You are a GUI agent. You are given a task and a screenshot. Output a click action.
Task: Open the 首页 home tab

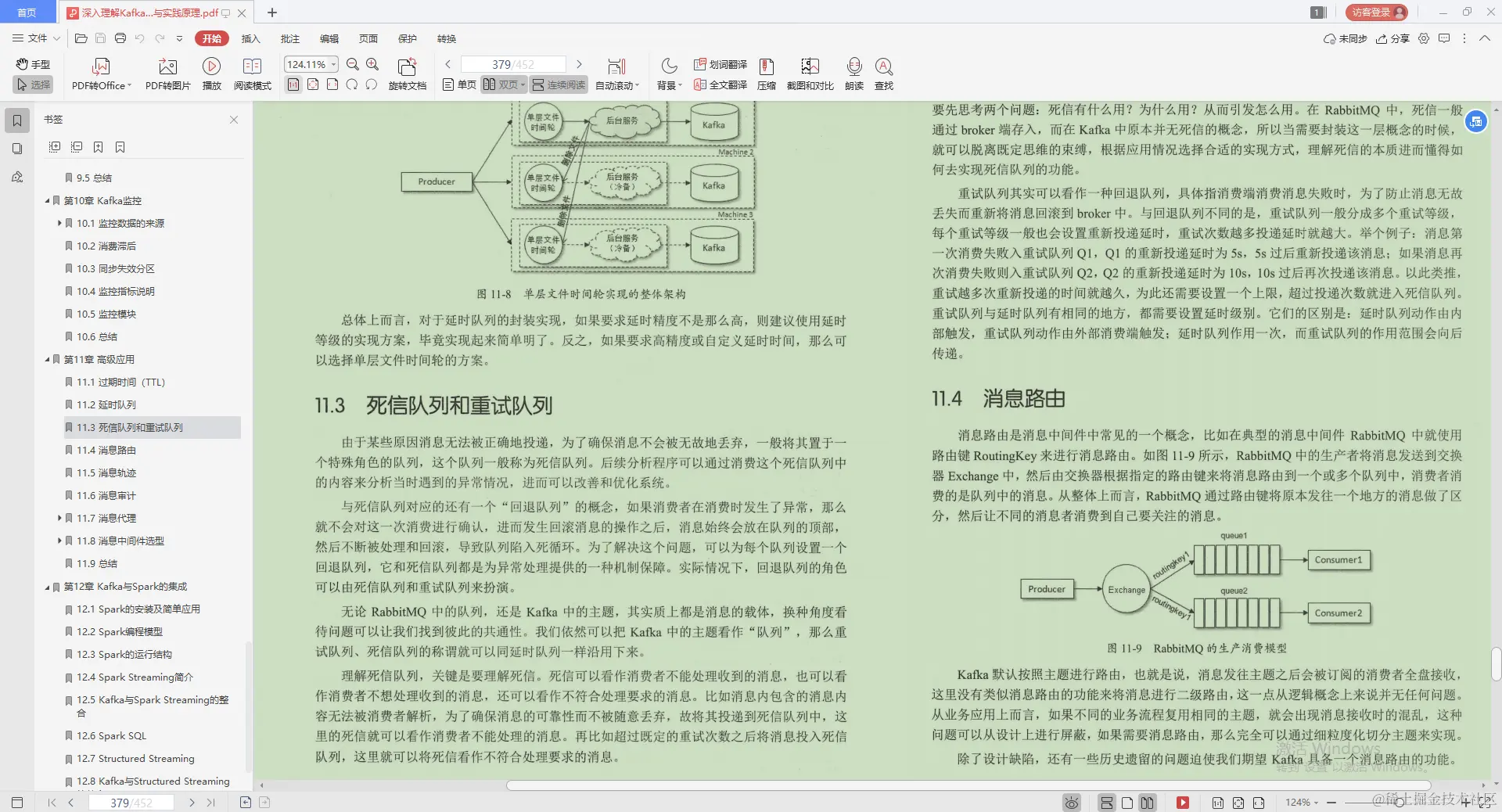click(x=27, y=13)
